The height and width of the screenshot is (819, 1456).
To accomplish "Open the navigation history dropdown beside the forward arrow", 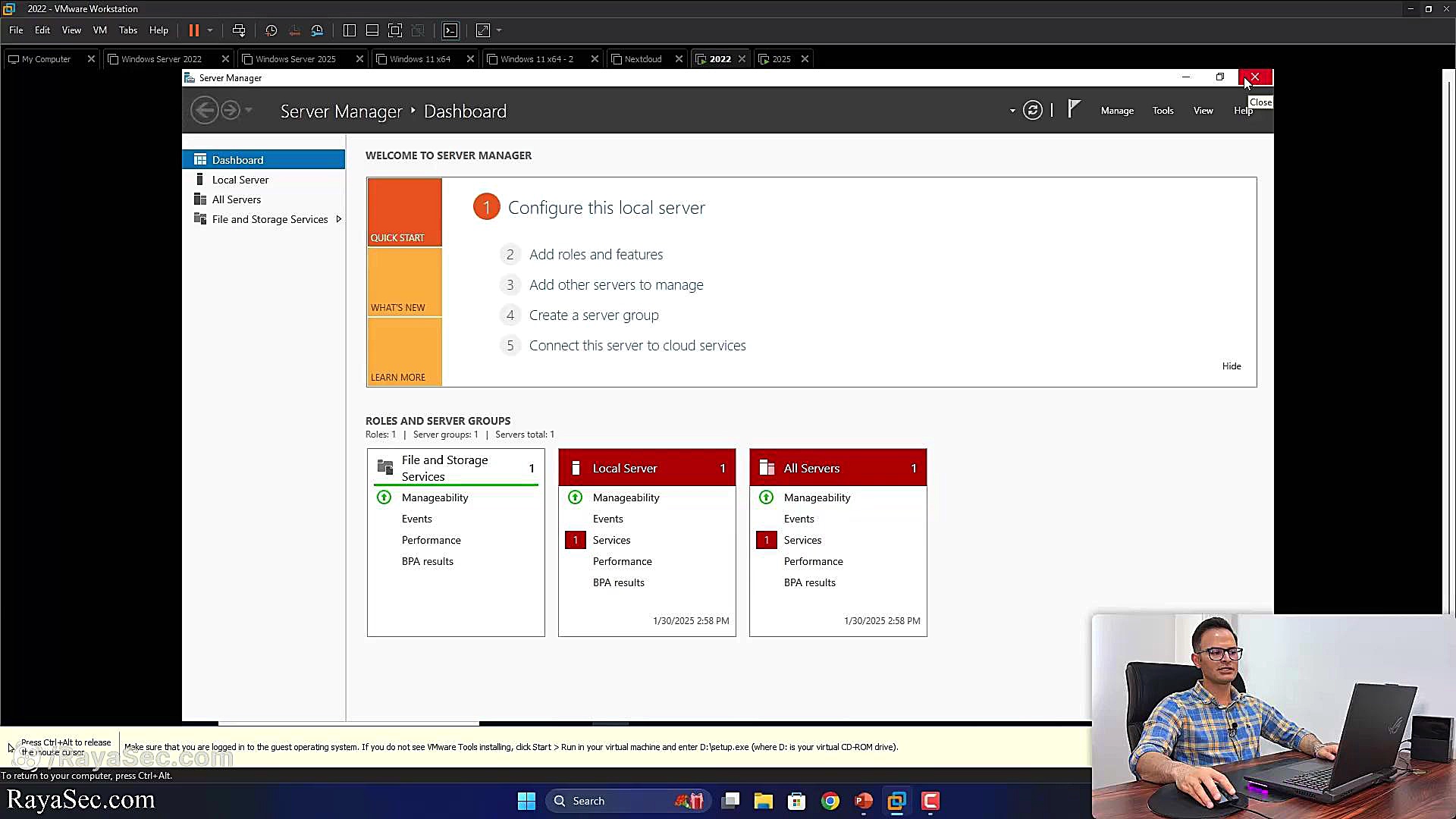I will coord(249,111).
